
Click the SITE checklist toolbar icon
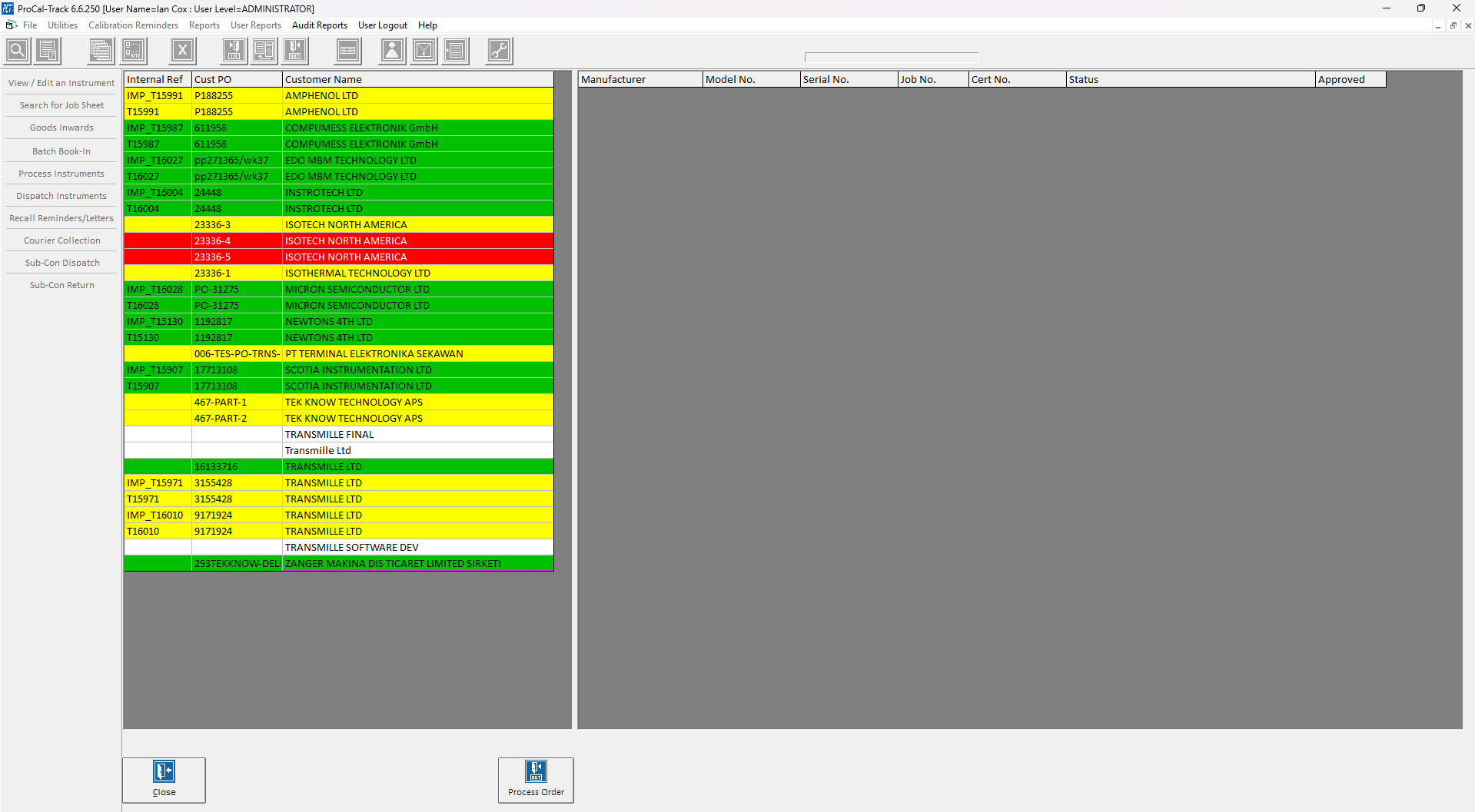tap(133, 51)
